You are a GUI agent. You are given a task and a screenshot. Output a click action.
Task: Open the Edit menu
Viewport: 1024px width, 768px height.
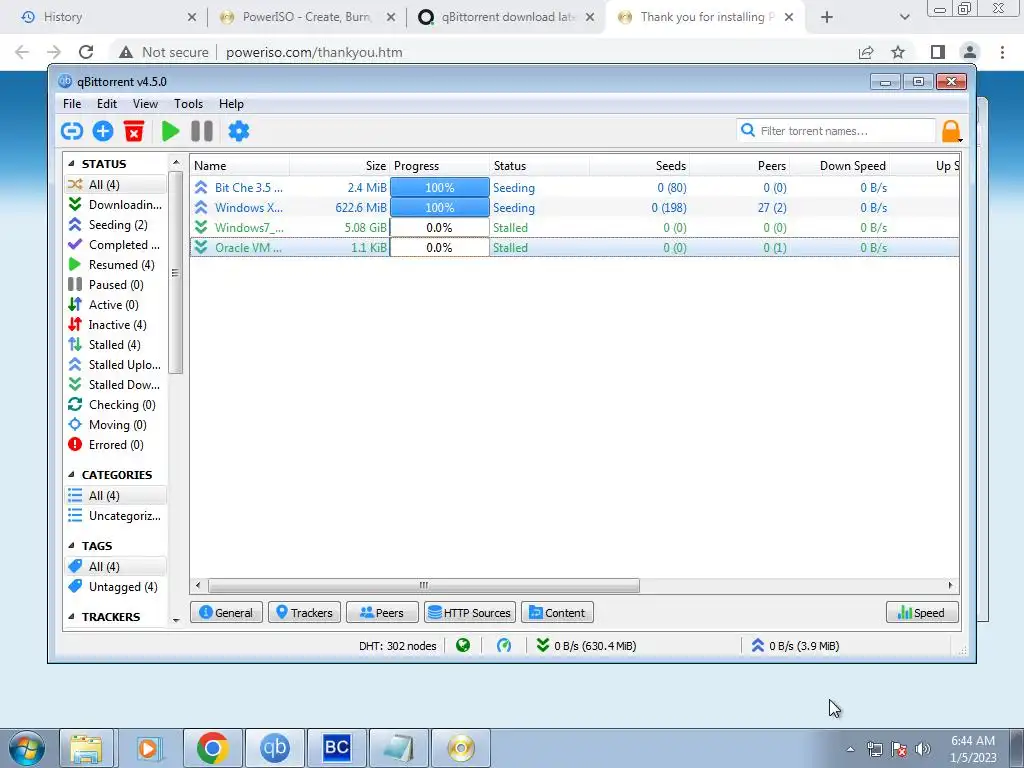pyautogui.click(x=106, y=104)
